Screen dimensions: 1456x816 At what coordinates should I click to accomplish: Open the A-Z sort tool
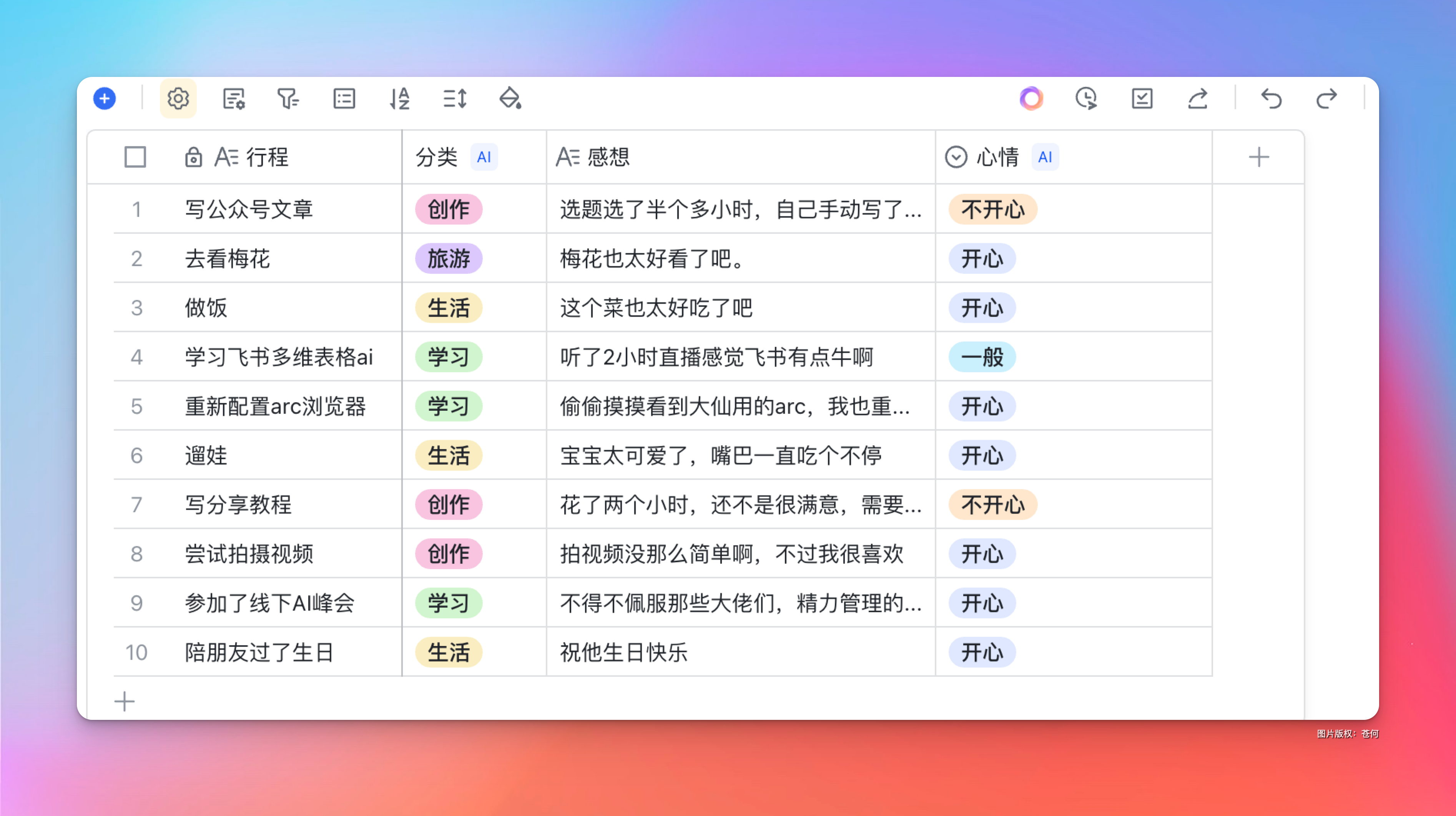coord(399,98)
